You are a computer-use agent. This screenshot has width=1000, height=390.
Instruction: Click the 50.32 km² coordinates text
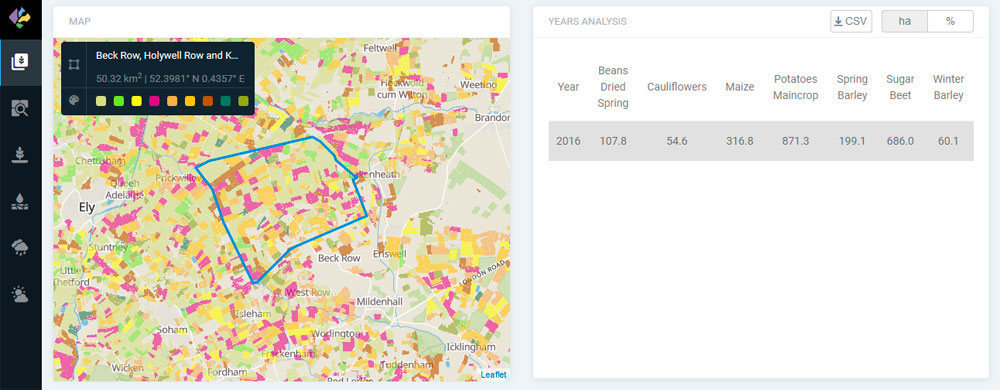(x=170, y=79)
